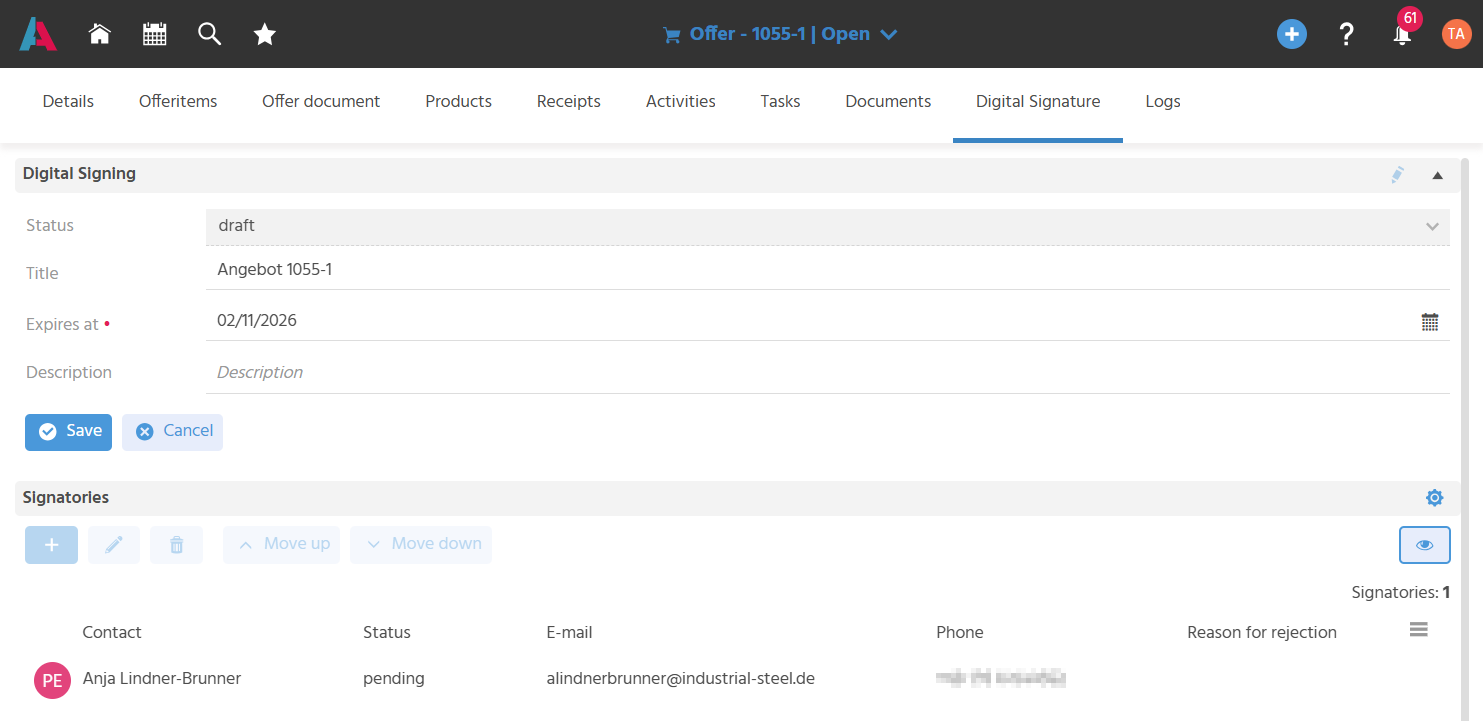Click the pending status cell

pos(394,679)
